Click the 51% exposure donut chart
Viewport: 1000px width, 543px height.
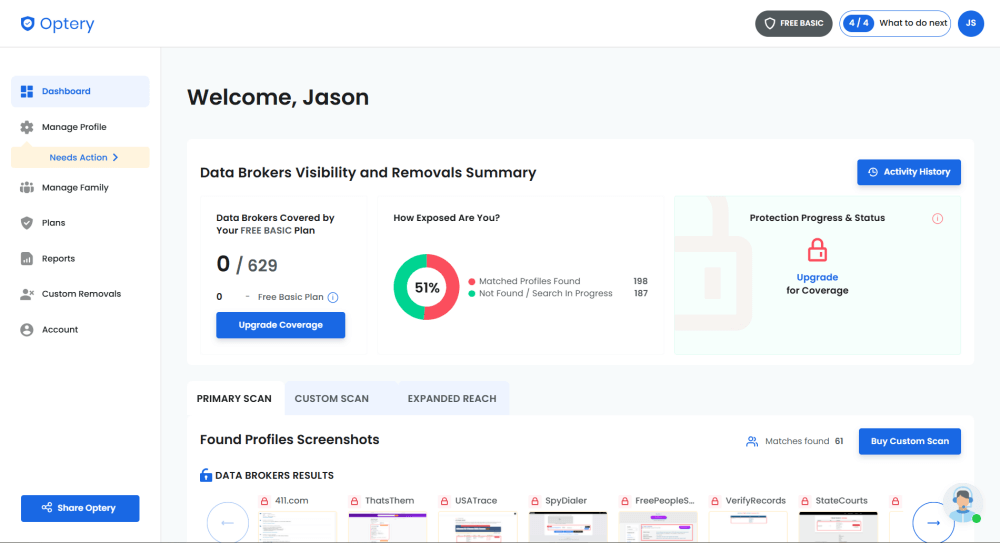(x=427, y=287)
